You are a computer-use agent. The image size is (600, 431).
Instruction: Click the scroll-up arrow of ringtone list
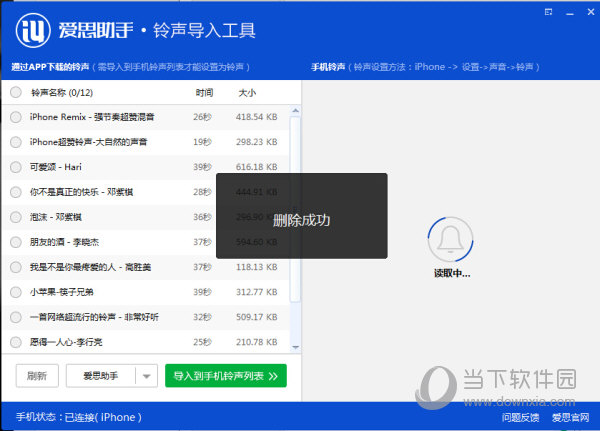pyautogui.click(x=295, y=111)
